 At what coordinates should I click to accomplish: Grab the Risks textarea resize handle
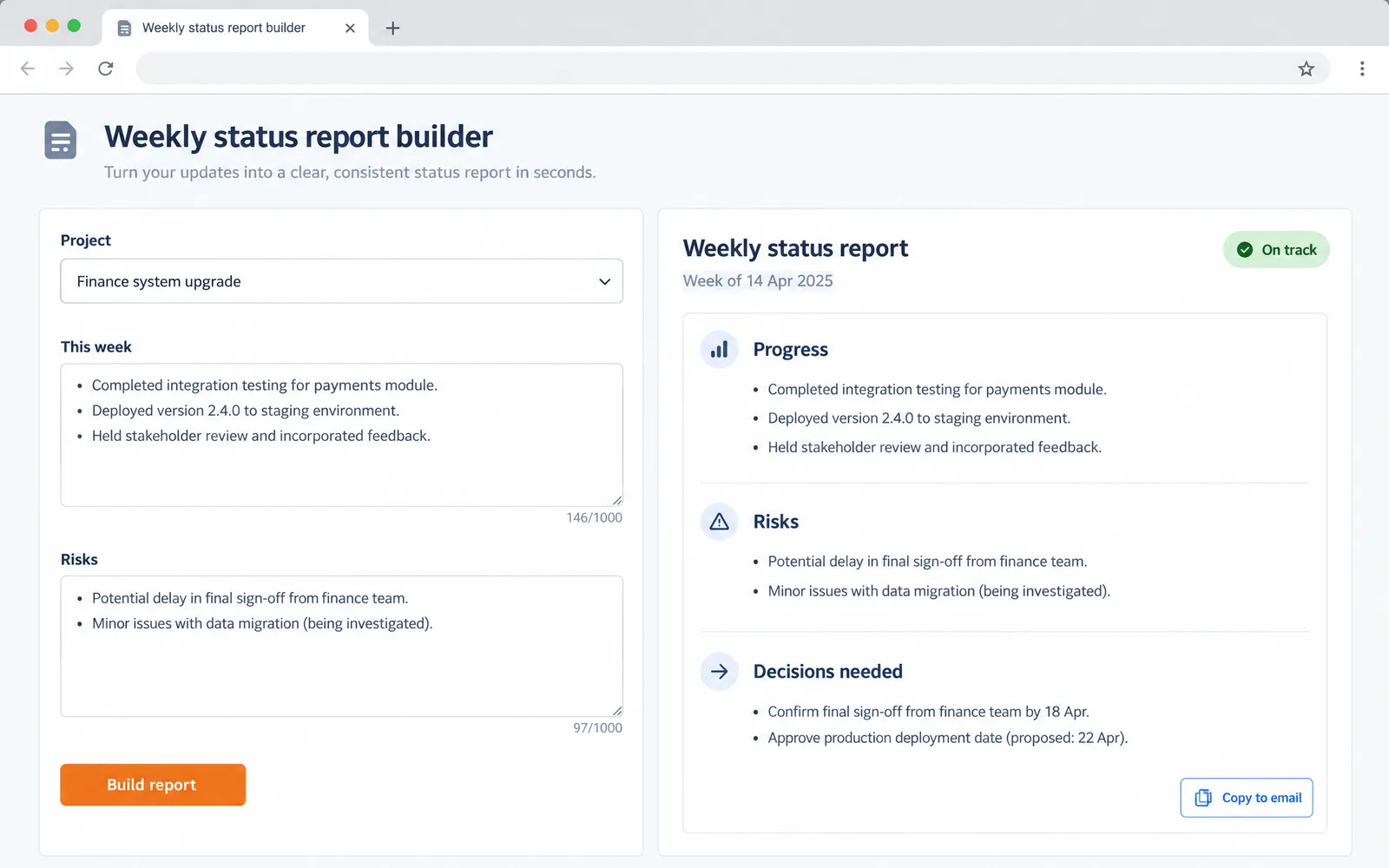pyautogui.click(x=617, y=711)
